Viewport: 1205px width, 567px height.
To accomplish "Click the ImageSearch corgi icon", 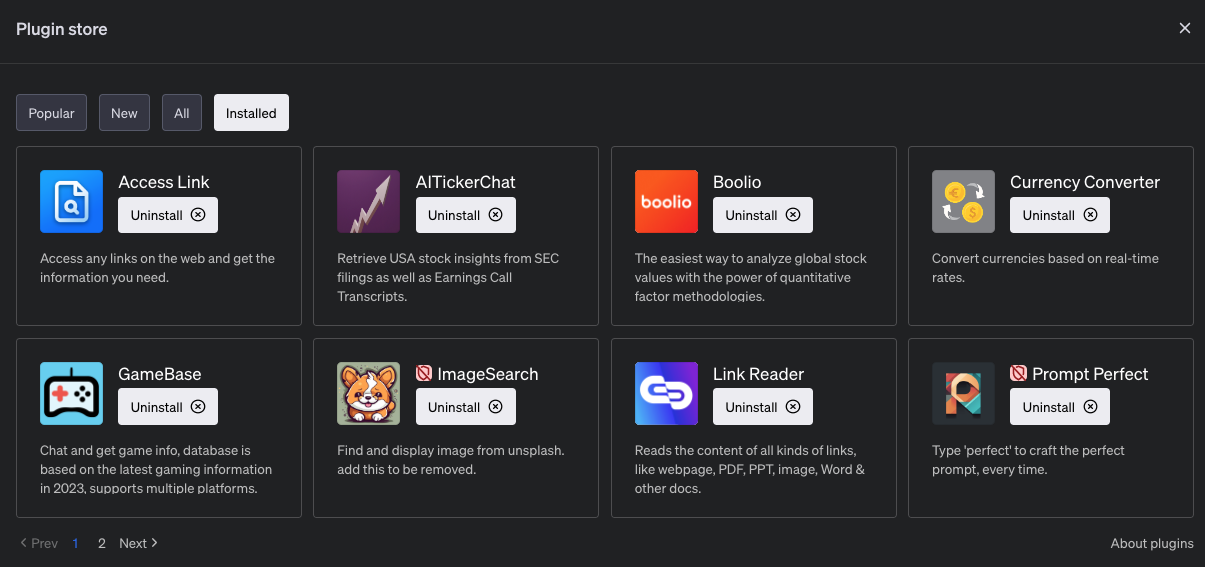I will click(368, 394).
